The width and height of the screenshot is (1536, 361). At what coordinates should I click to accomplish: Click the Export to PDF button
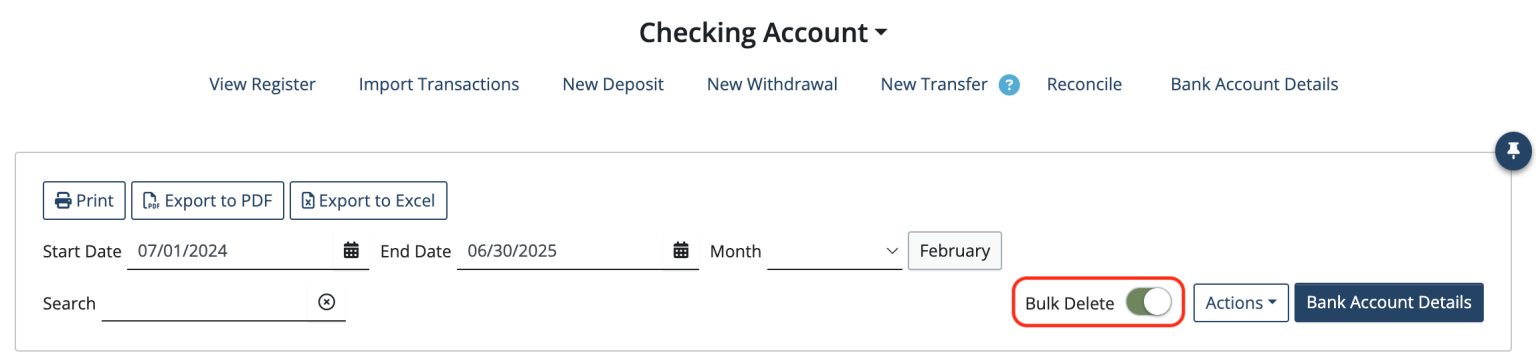coord(208,201)
